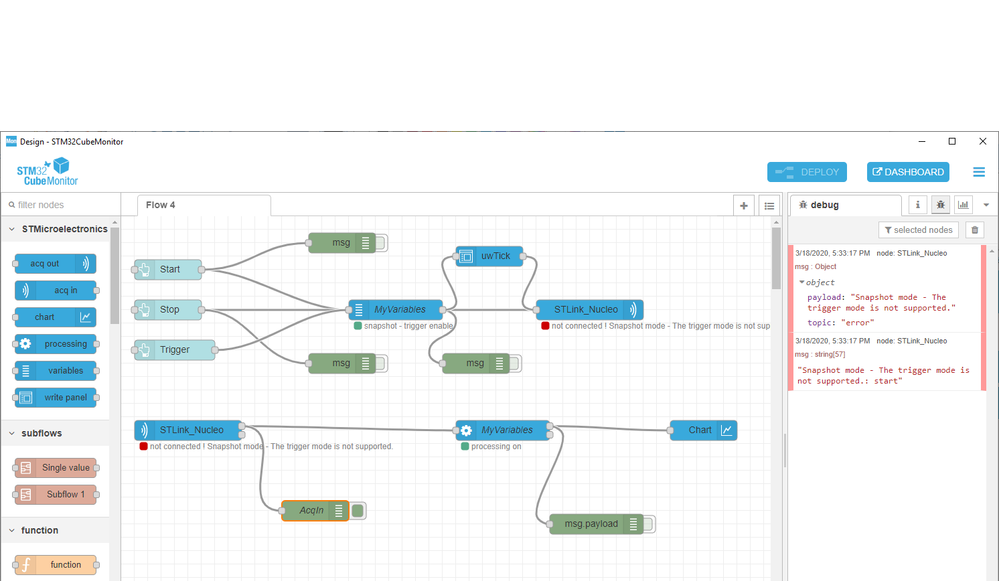
Task: Click node: STLink_Nucleo in first debug message
Action: pos(912,253)
